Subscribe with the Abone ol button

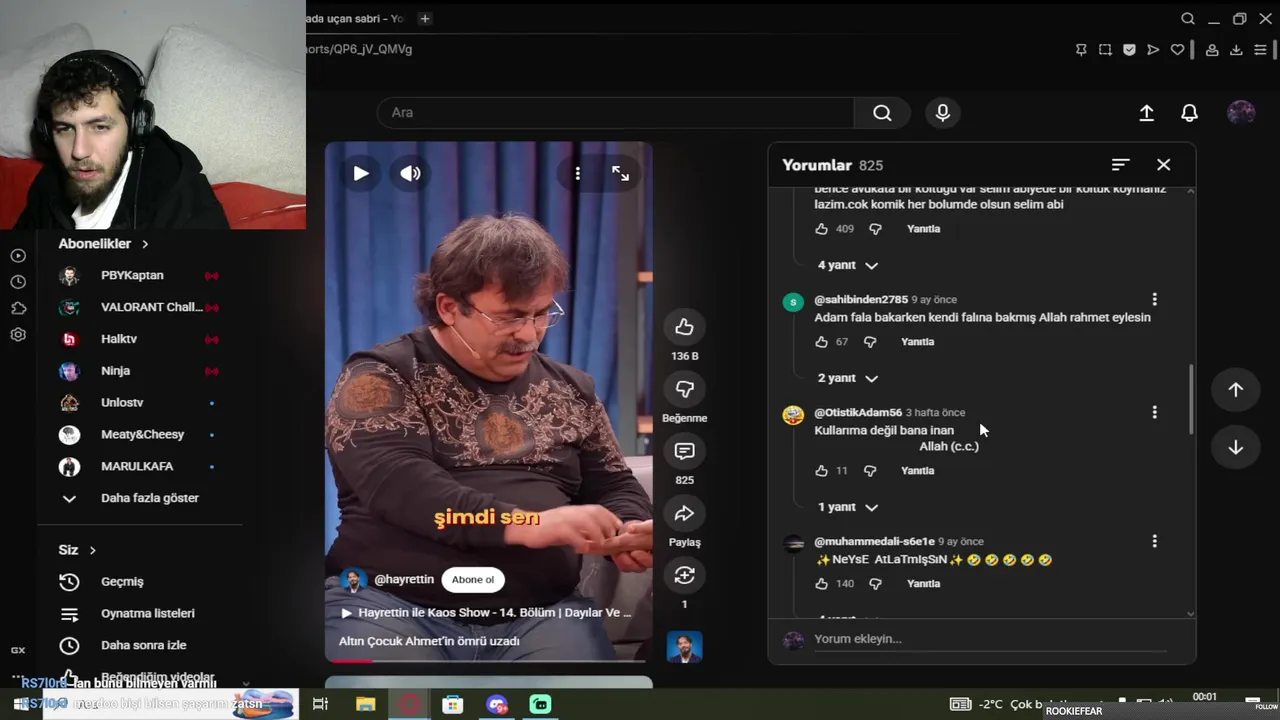point(473,580)
